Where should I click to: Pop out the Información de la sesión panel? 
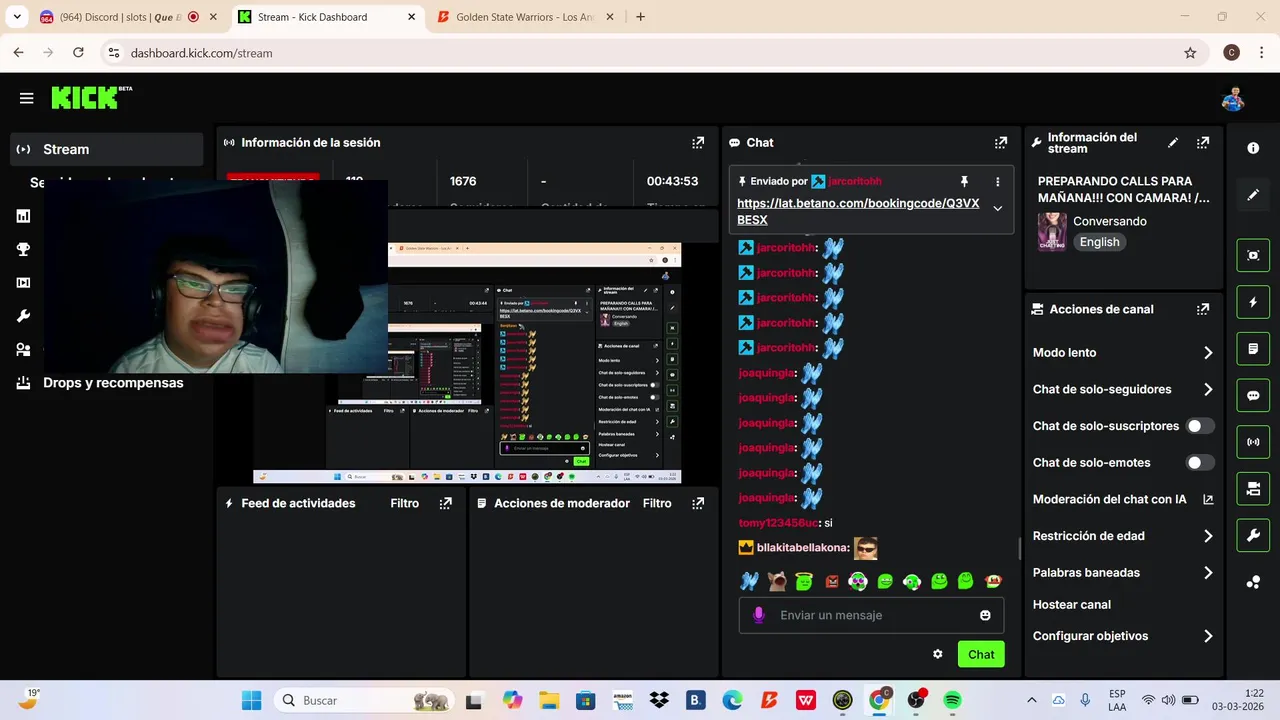pyautogui.click(x=698, y=143)
